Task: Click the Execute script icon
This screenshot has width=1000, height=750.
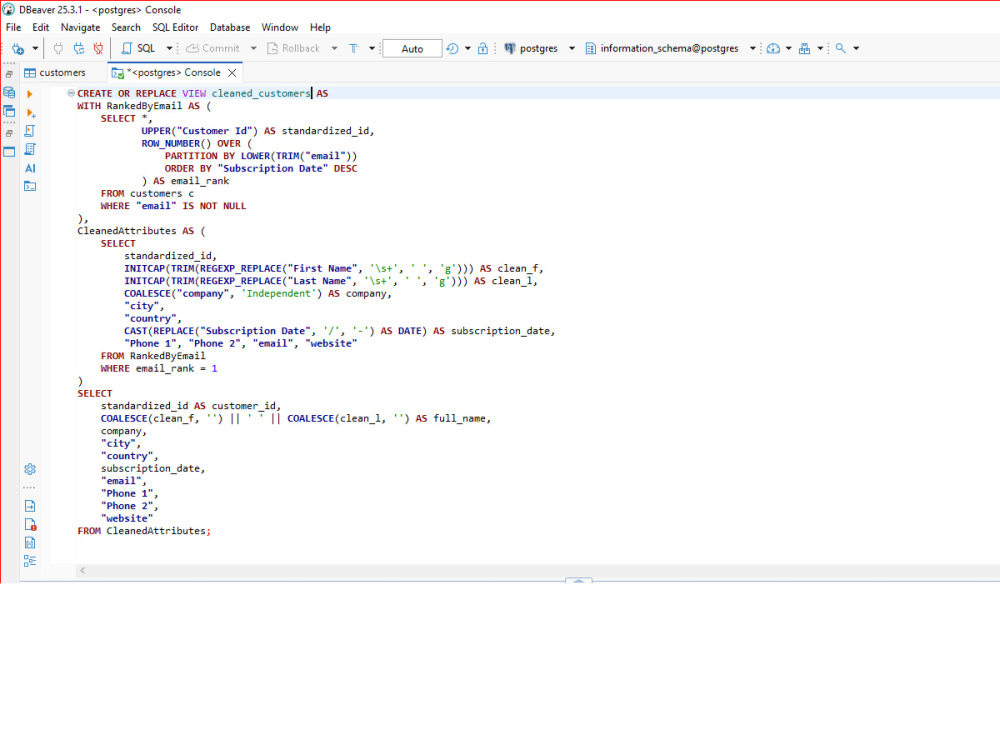Action: point(30,131)
